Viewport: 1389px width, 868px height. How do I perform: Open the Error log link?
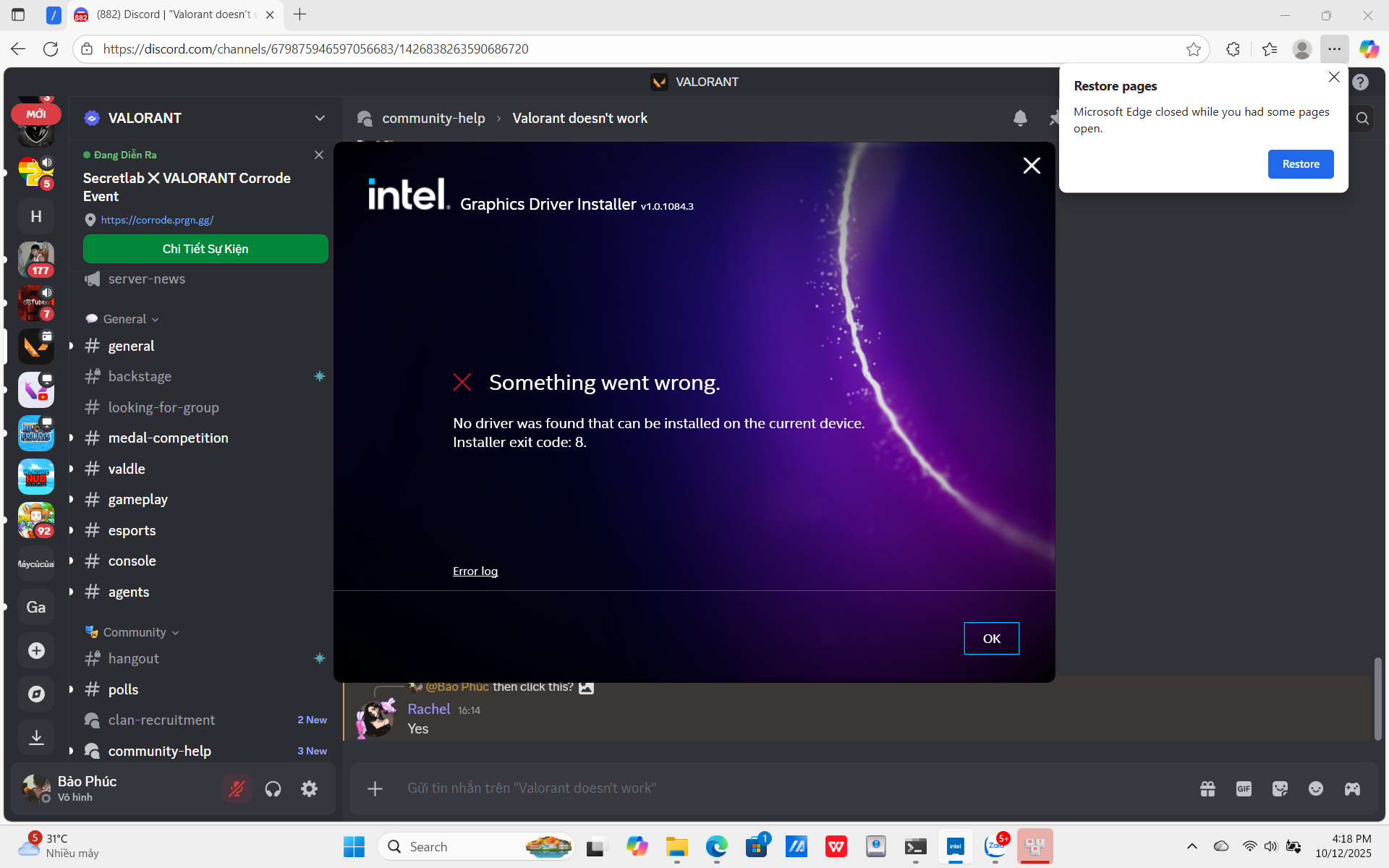click(475, 571)
